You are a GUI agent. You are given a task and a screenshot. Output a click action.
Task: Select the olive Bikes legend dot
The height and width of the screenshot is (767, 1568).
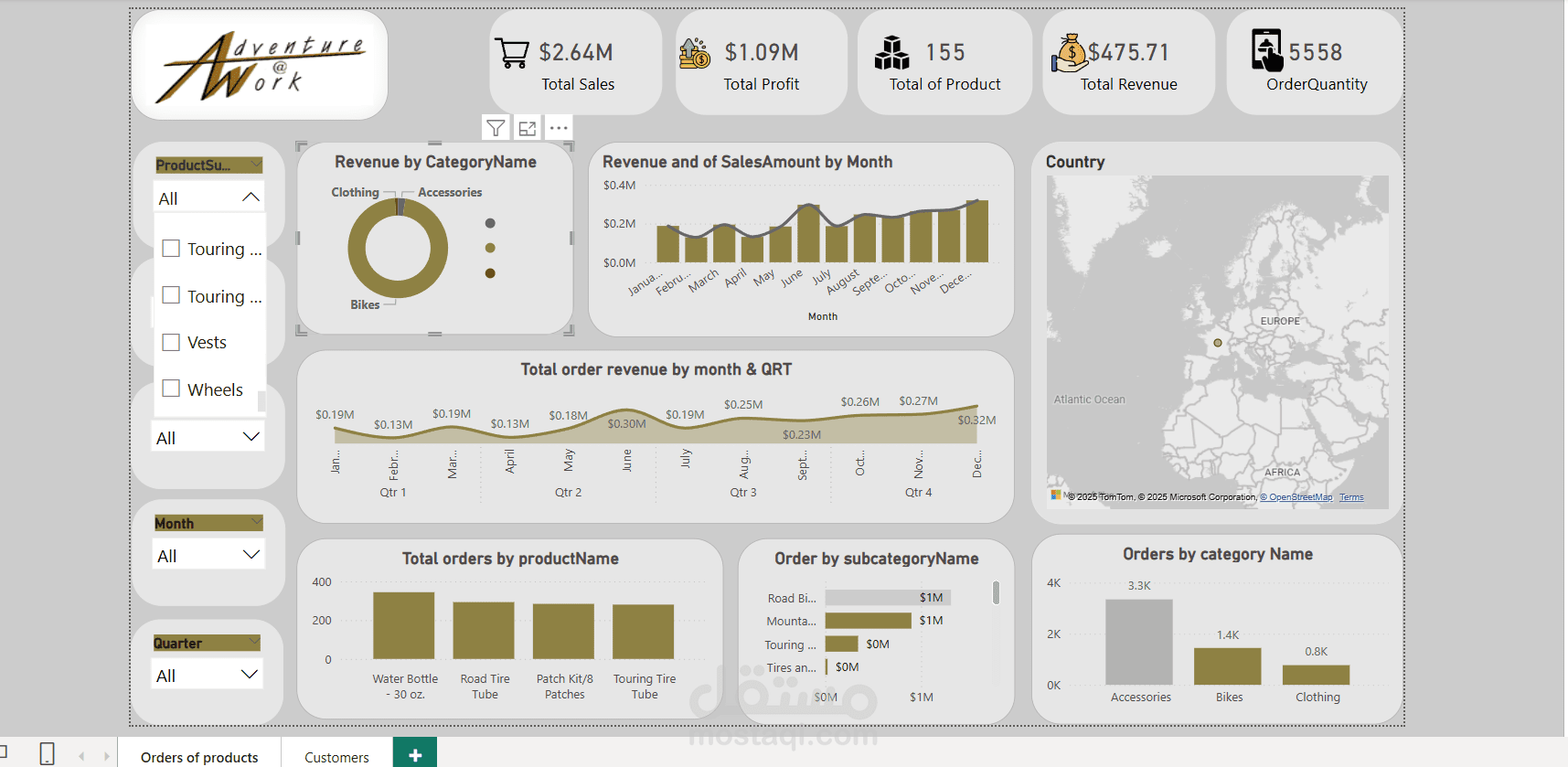[490, 248]
